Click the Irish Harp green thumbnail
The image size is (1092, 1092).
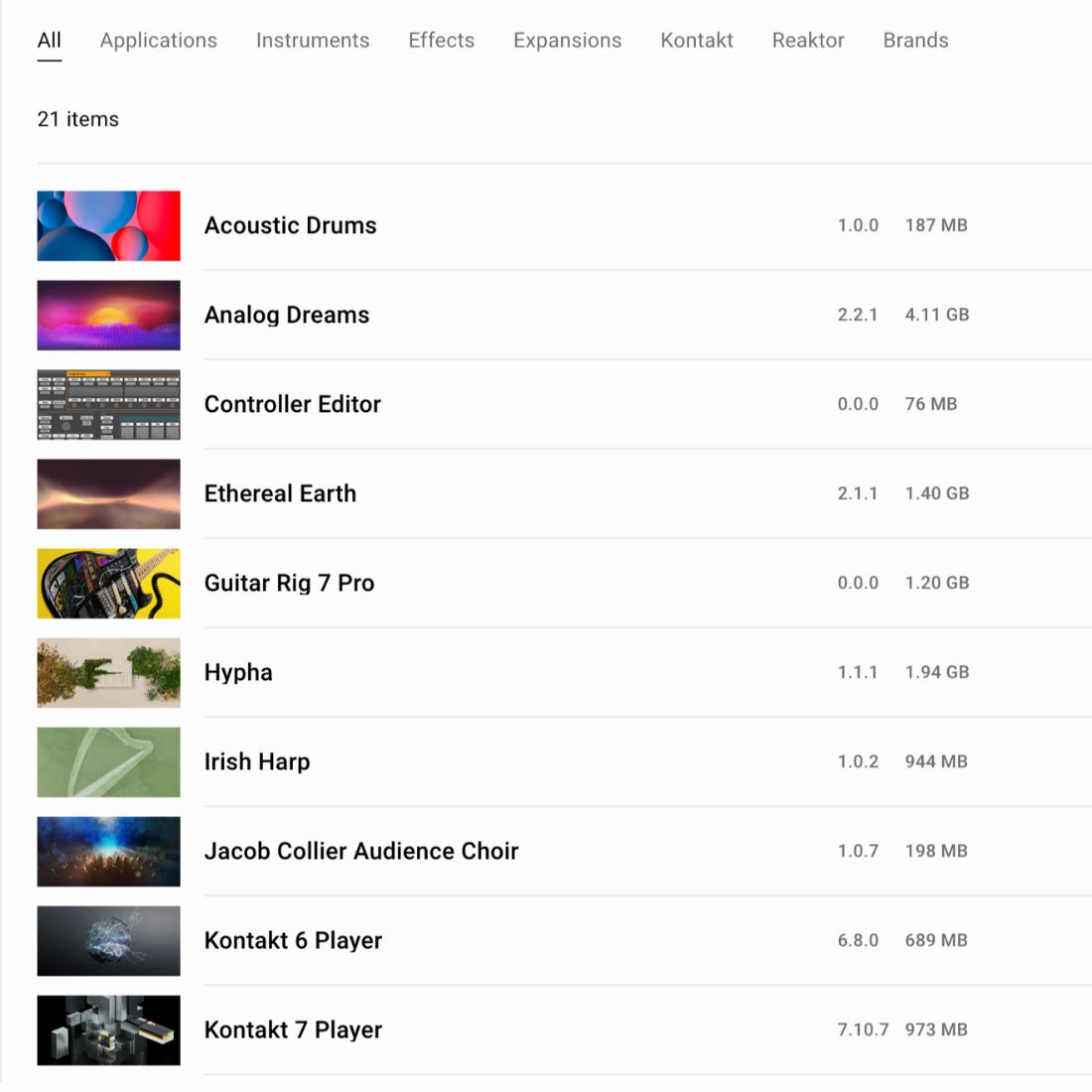pyautogui.click(x=108, y=761)
